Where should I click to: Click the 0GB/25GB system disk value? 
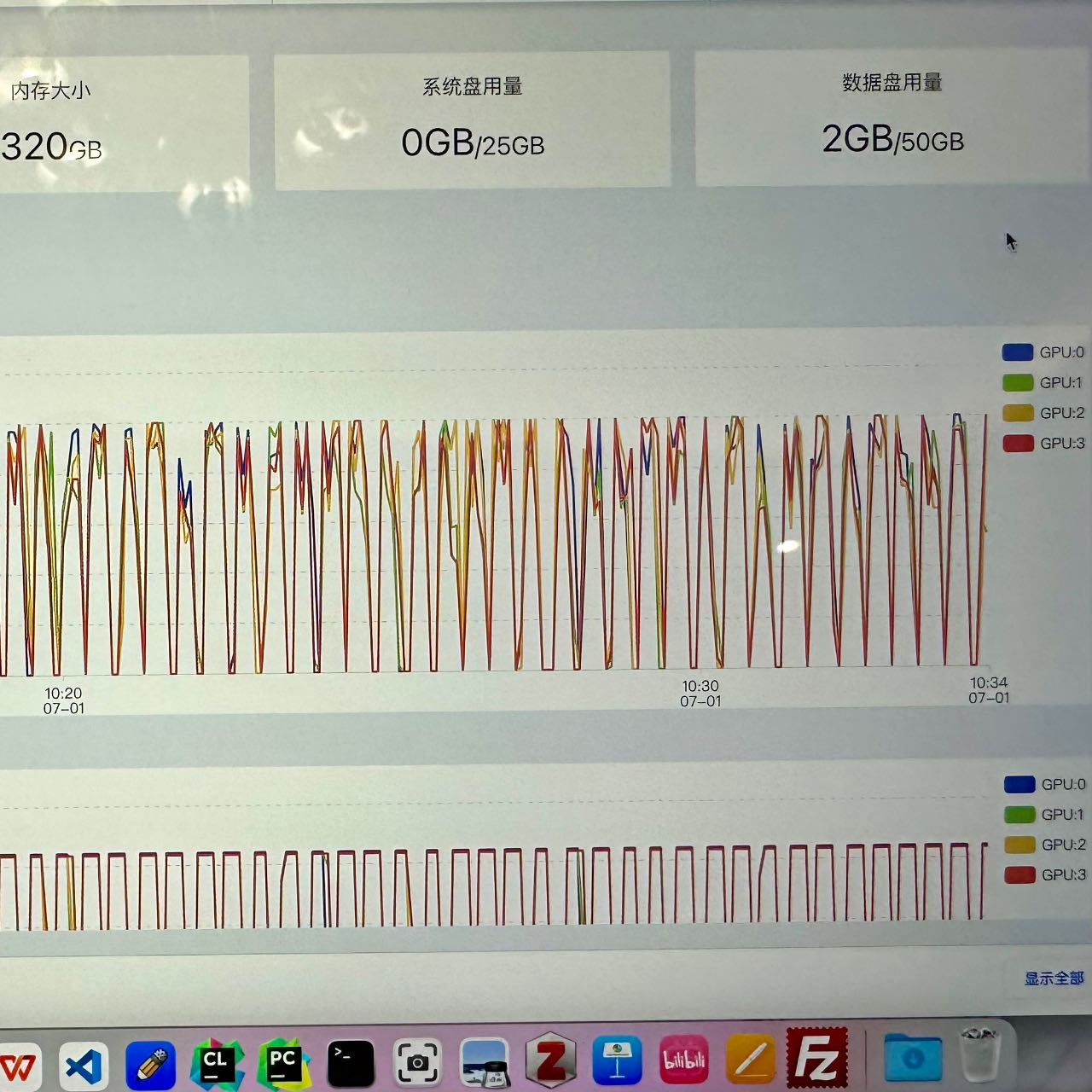pyautogui.click(x=473, y=143)
